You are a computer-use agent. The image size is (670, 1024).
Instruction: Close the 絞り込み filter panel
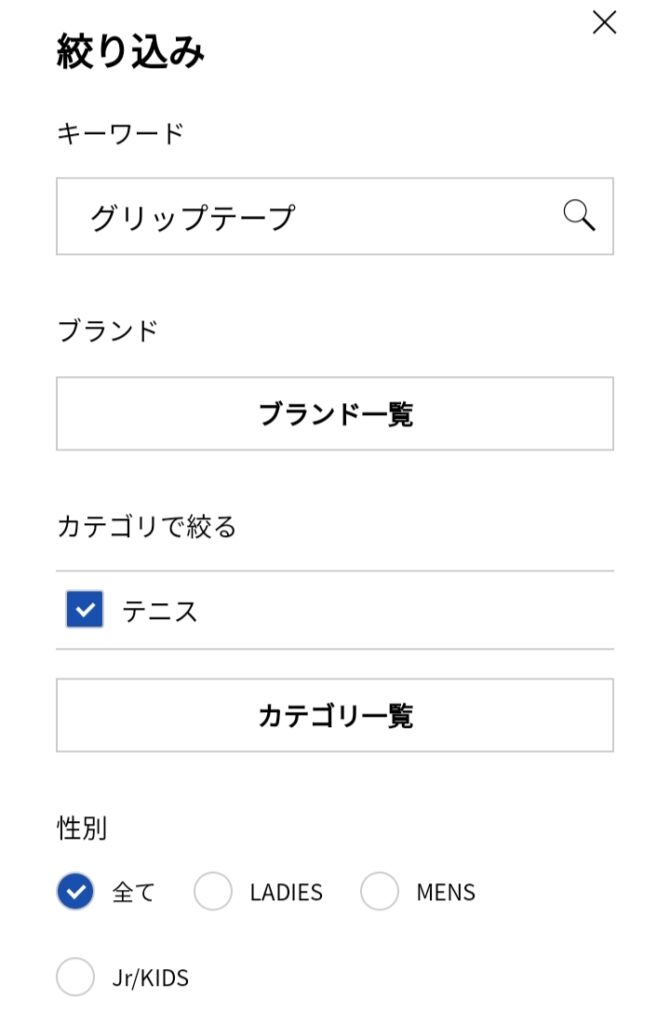[604, 22]
